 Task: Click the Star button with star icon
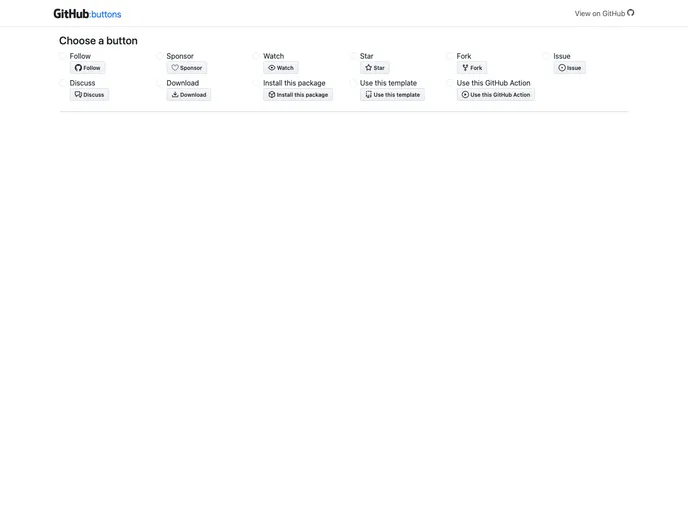pos(375,68)
